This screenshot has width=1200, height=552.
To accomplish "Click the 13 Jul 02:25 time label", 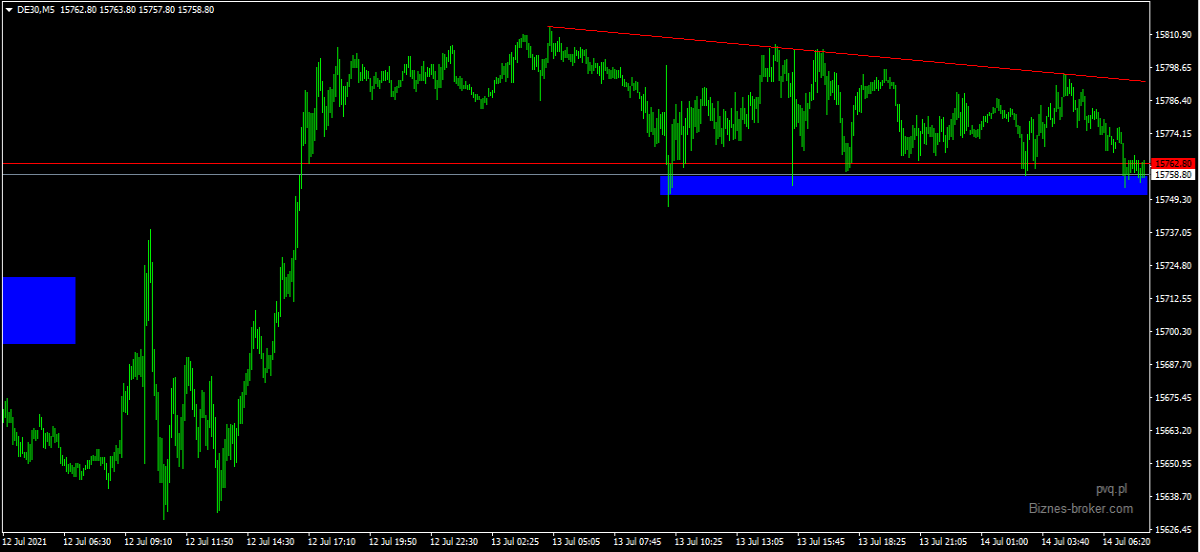I will pyautogui.click(x=515, y=542).
